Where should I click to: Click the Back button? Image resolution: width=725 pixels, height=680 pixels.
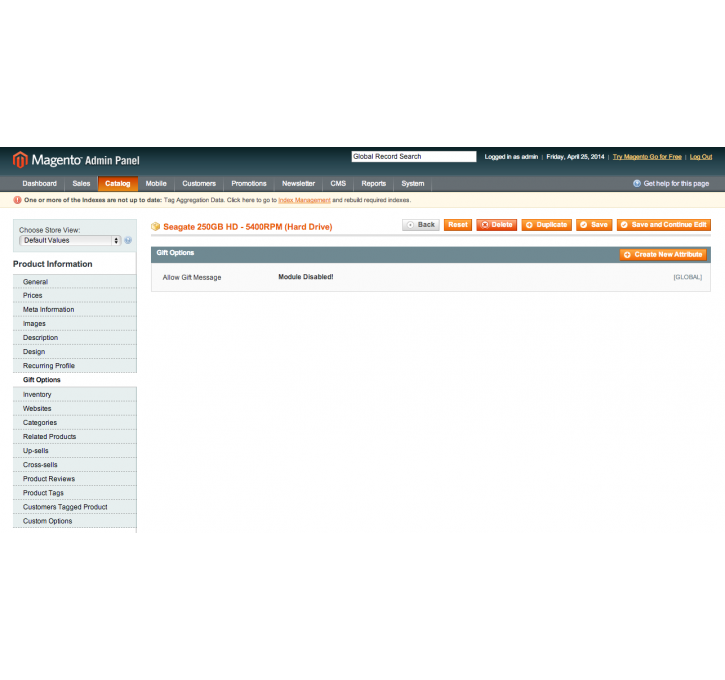421,225
